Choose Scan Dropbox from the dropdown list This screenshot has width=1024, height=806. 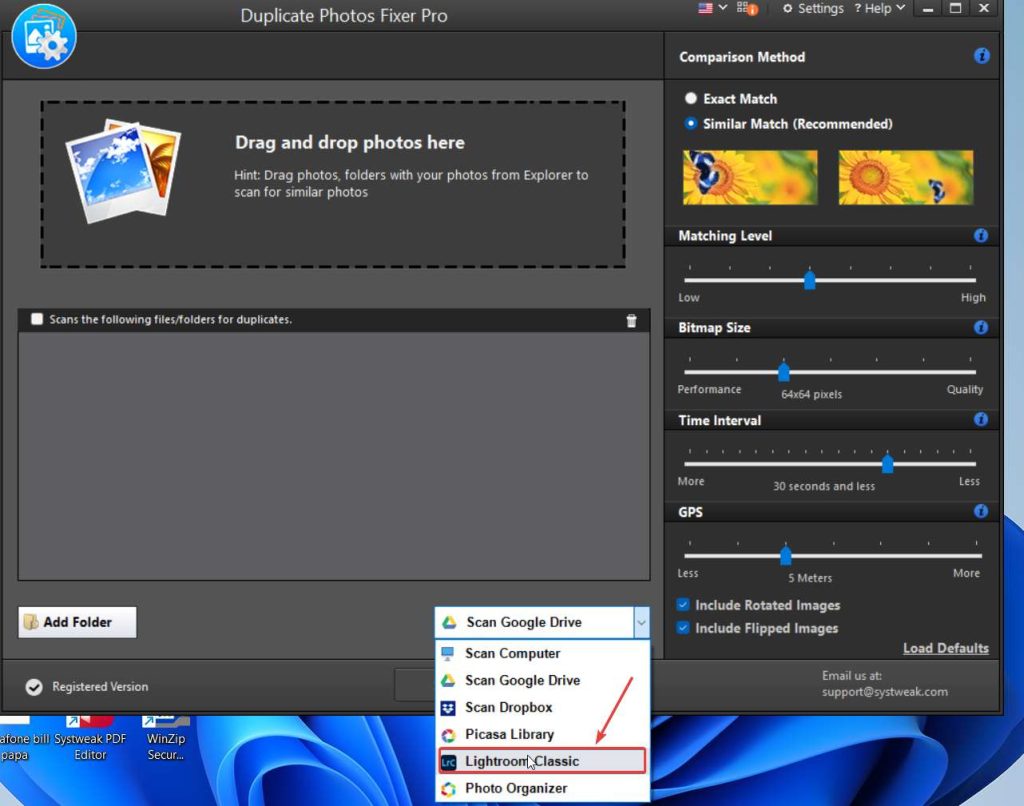tap(542, 707)
